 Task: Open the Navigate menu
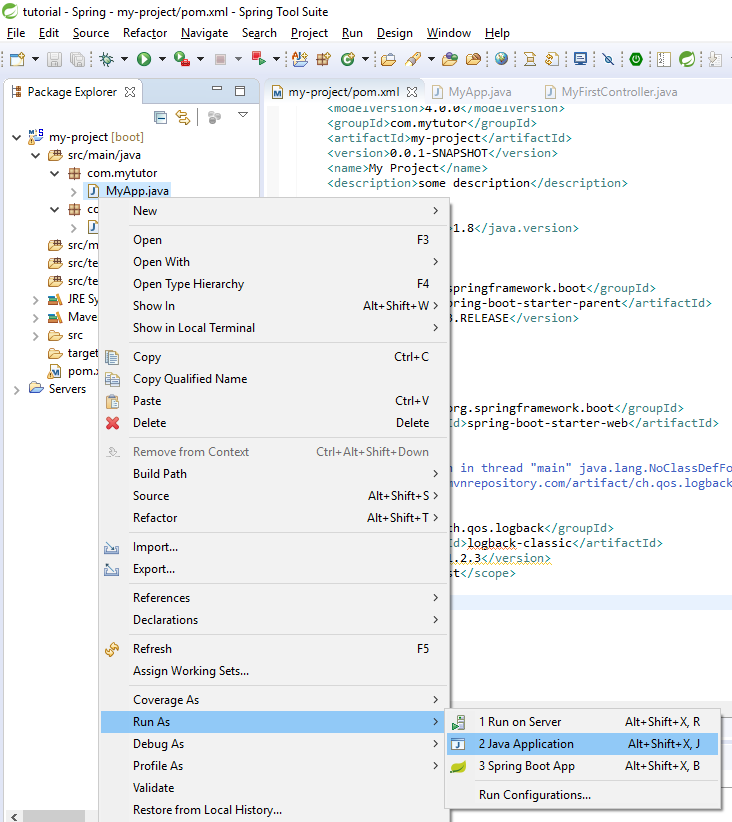point(204,33)
